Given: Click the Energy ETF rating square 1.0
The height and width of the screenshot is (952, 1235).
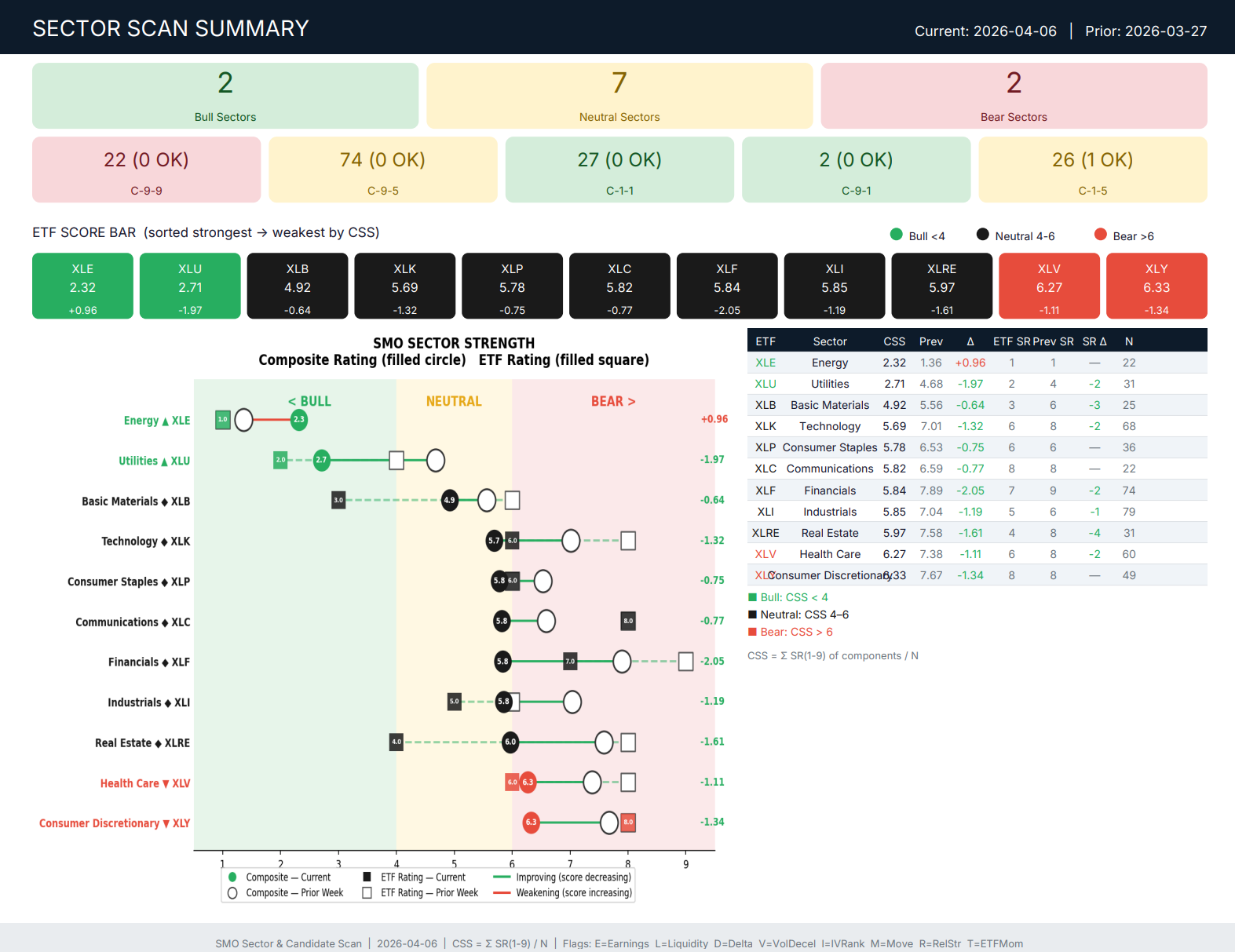Looking at the screenshot, I should click(223, 420).
